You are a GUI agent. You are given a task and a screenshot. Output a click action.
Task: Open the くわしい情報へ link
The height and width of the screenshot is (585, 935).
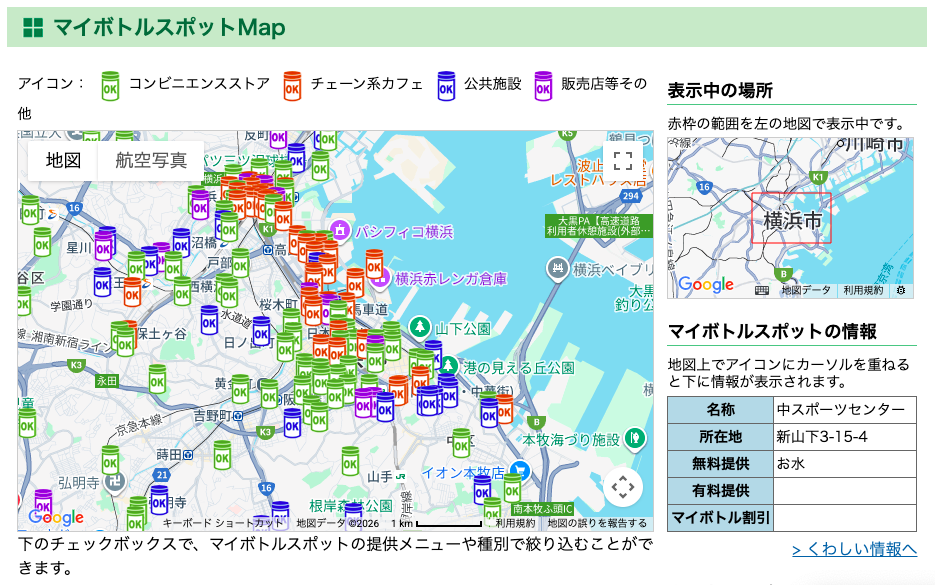pos(853,549)
